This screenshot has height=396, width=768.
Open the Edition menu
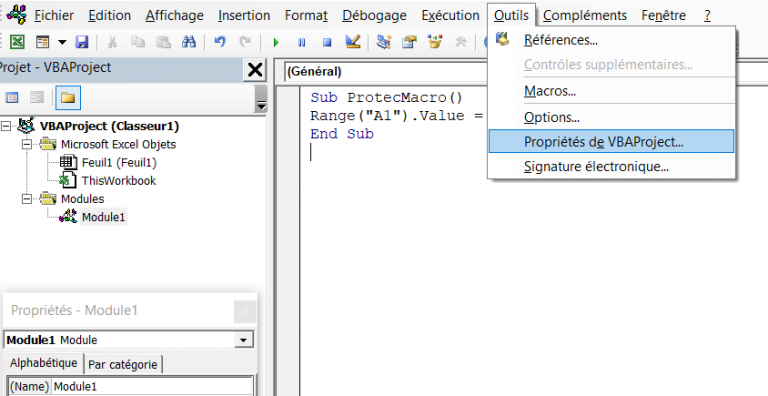tap(109, 16)
